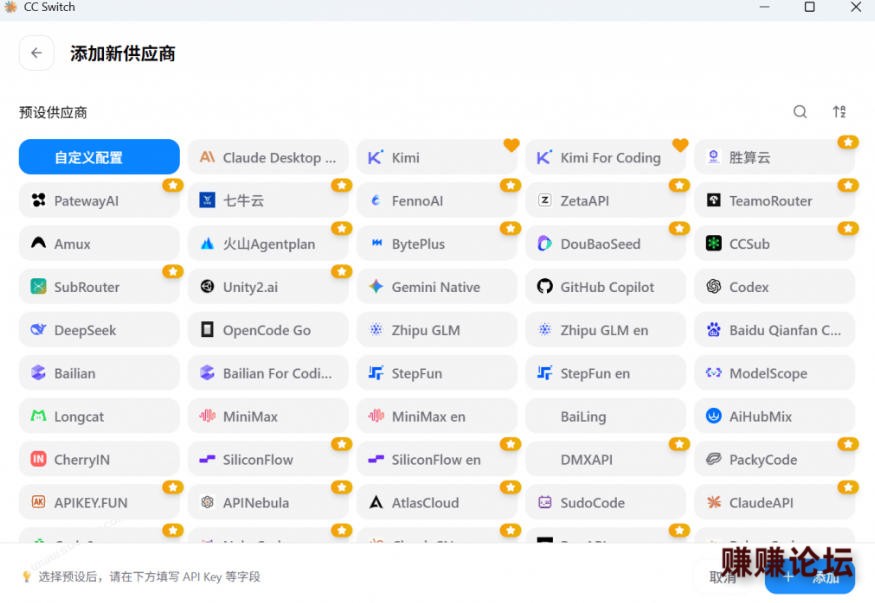The image size is (875, 603).
Task: Select the 自定义配置 custom config button
Action: point(99,157)
